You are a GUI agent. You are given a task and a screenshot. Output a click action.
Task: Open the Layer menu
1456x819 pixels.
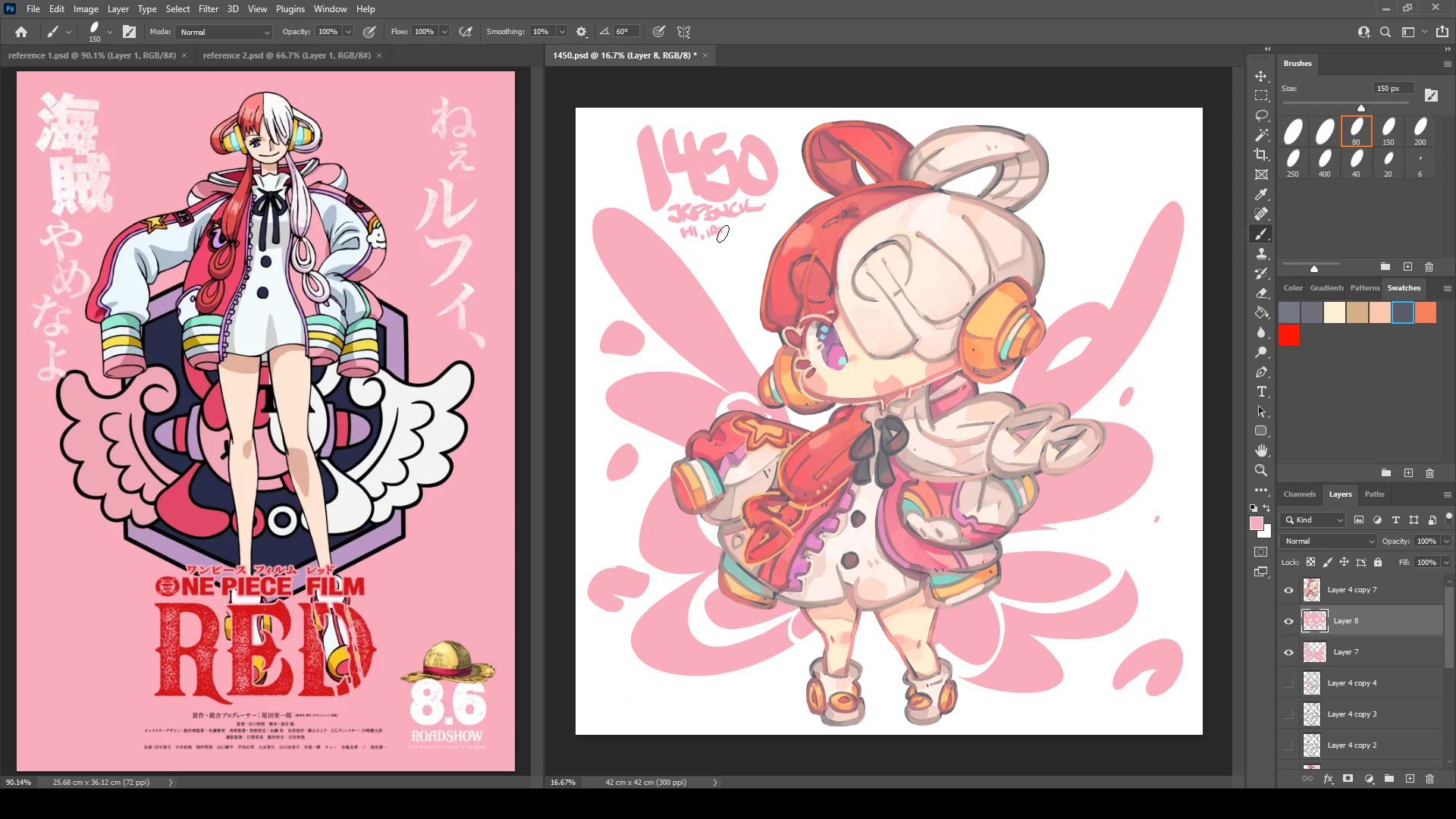click(x=118, y=9)
